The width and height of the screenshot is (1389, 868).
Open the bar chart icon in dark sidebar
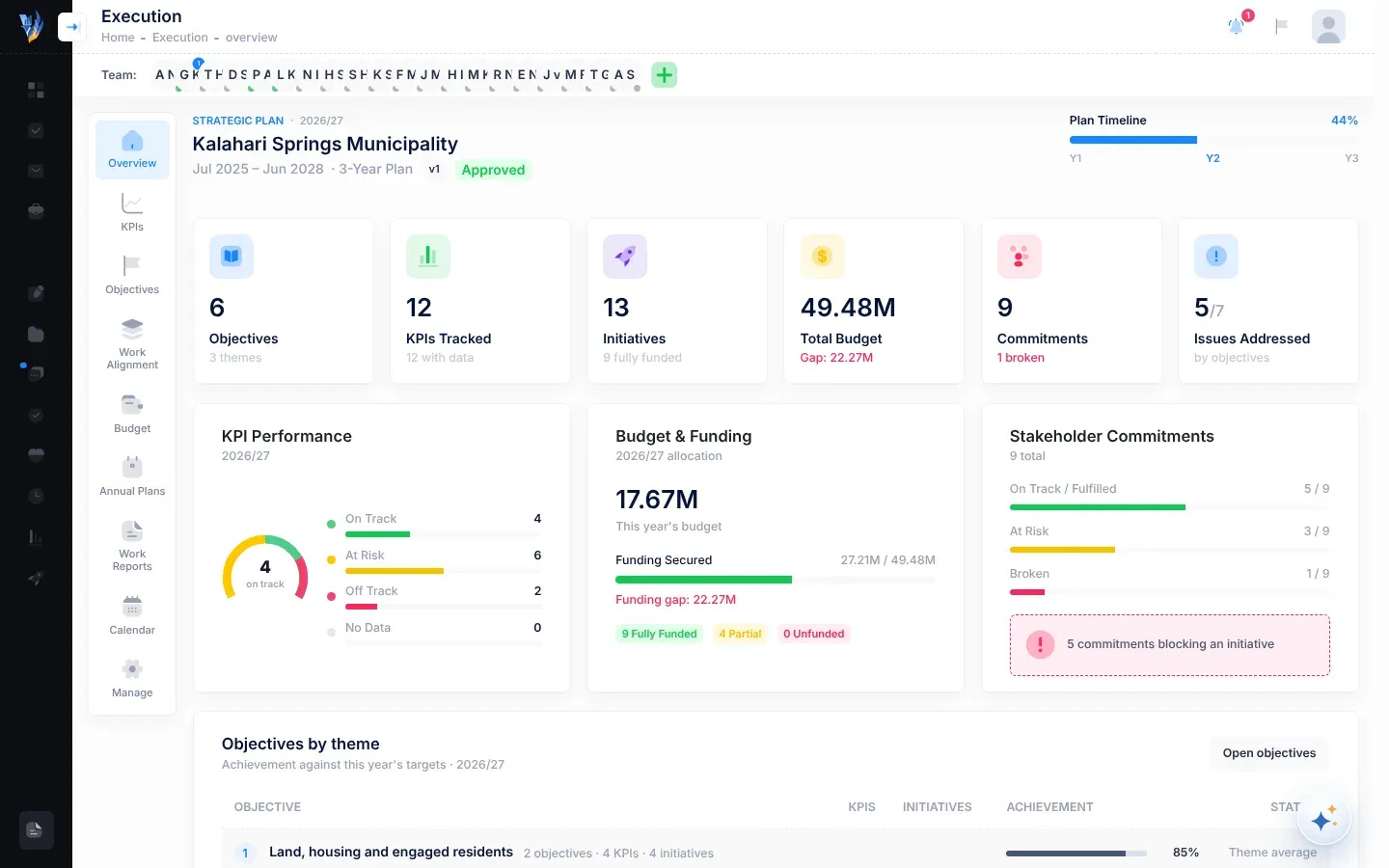click(x=36, y=537)
